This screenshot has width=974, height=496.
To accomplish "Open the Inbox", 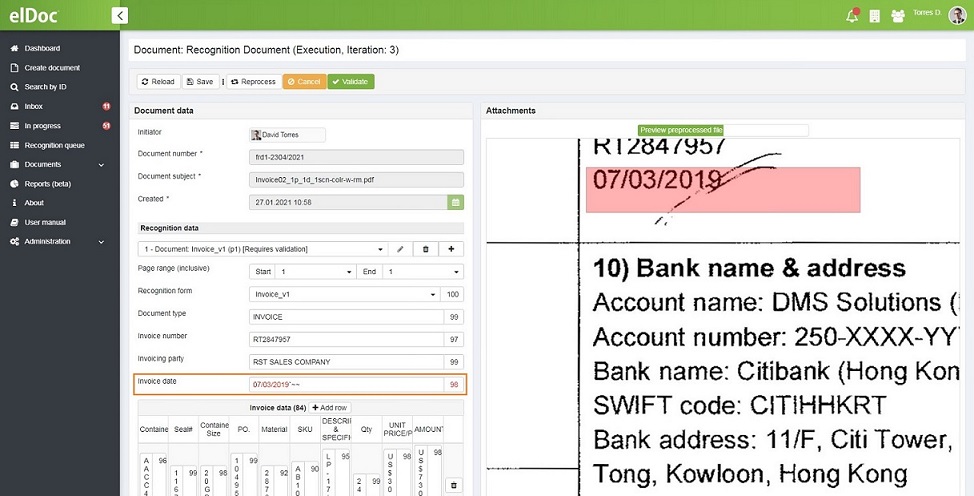I will pos(34,106).
